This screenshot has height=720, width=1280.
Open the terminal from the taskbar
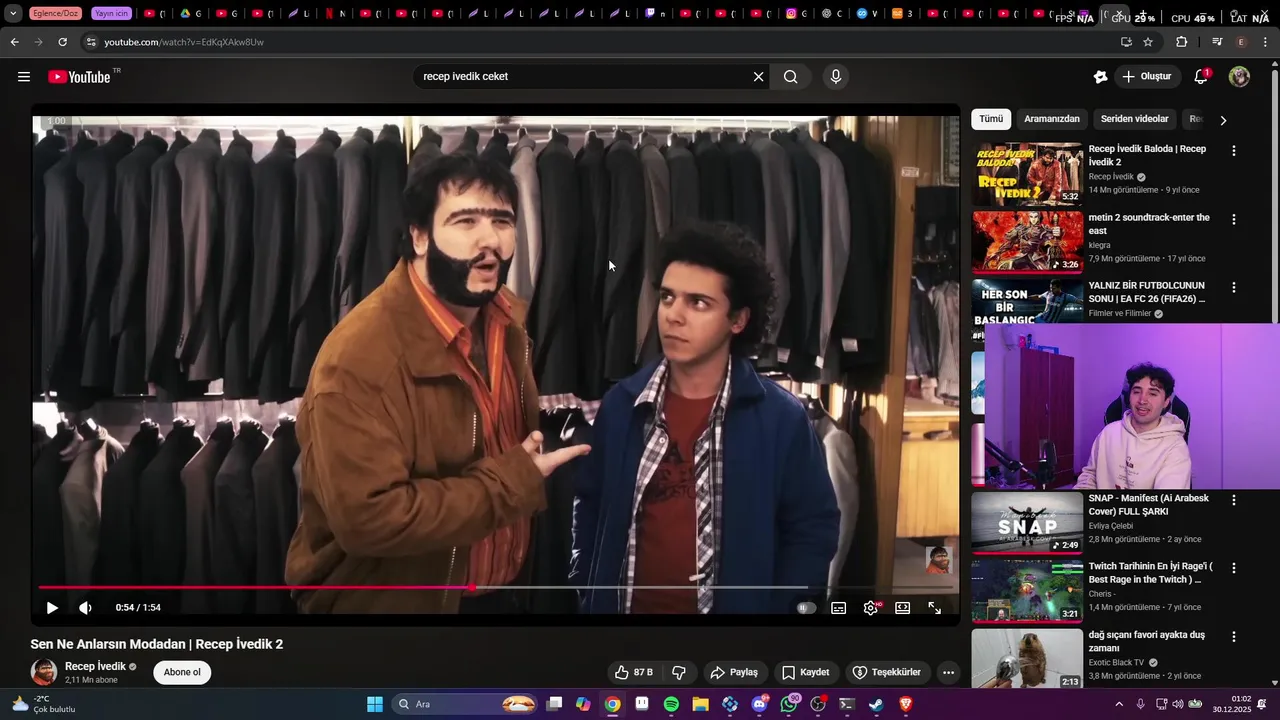[x=847, y=704]
